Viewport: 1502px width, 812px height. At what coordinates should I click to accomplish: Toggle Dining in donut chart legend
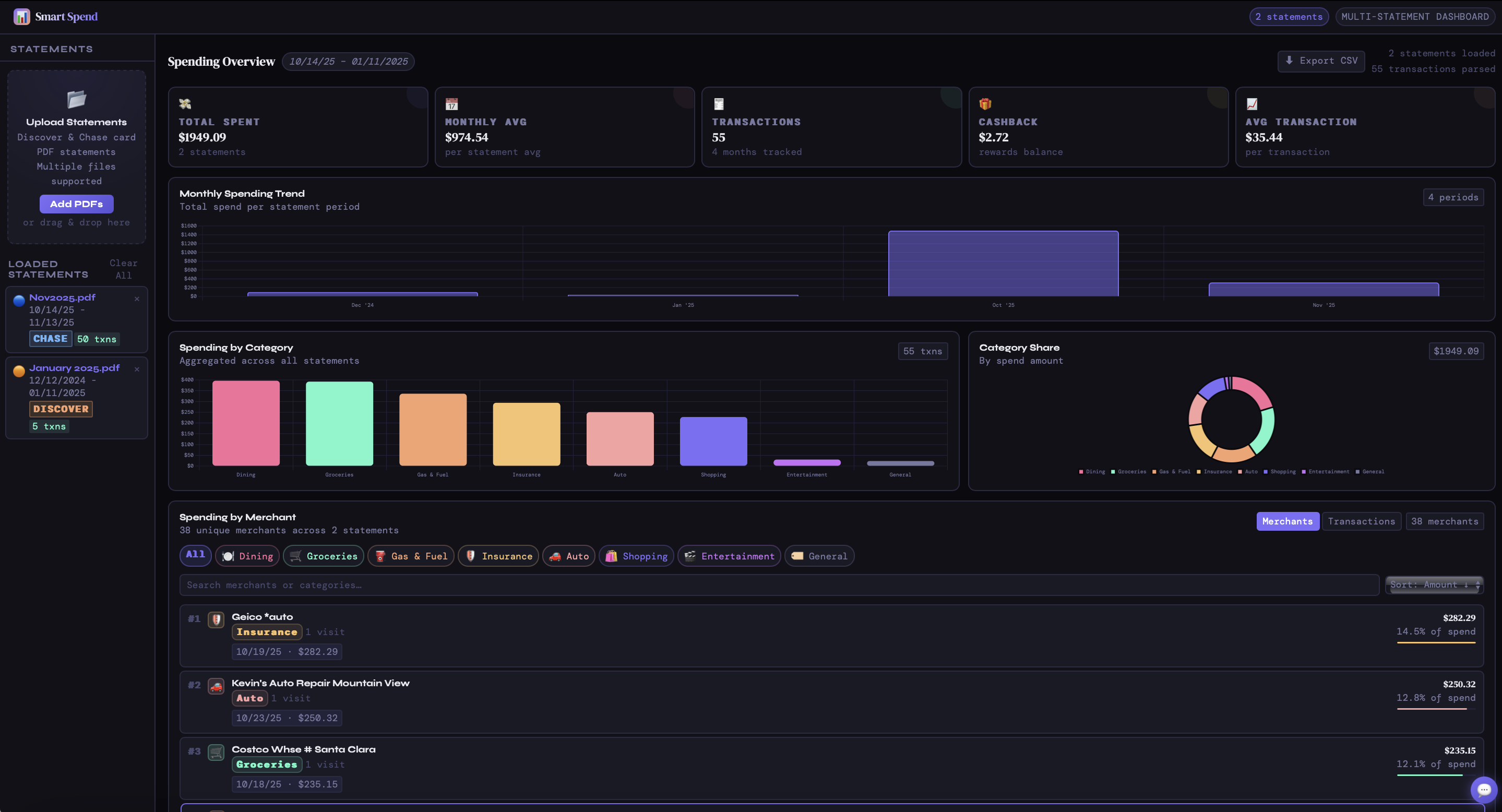1092,472
